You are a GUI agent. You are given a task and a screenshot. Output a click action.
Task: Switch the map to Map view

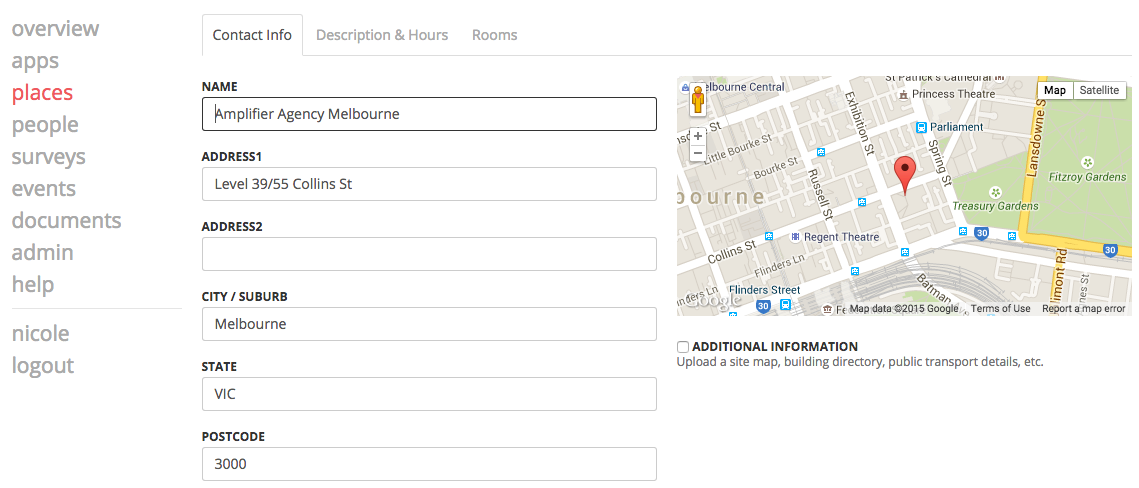(1055, 90)
